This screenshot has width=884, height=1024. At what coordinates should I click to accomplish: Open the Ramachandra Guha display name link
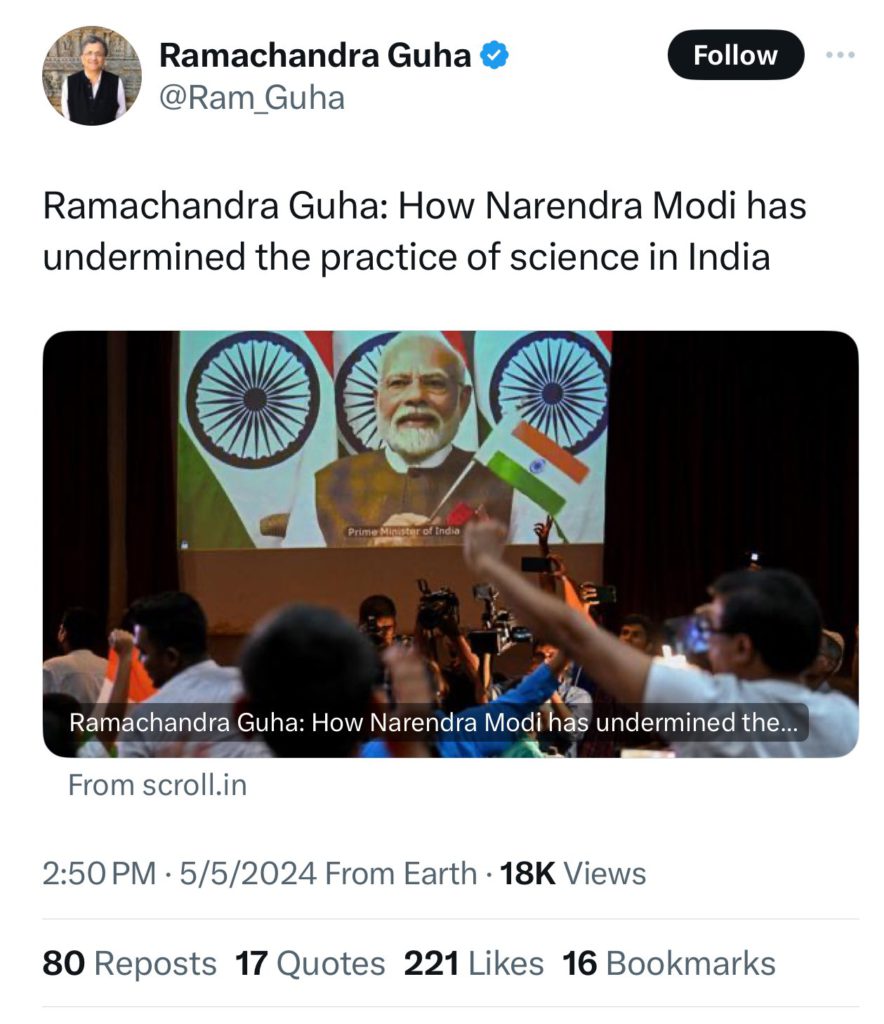(315, 56)
